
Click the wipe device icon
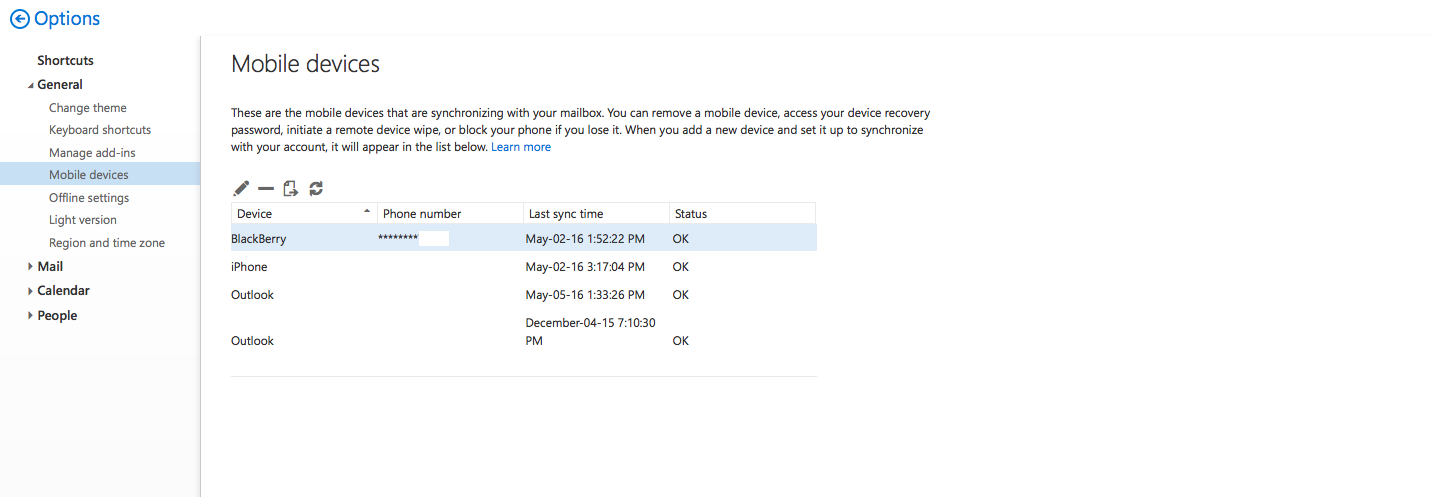(291, 188)
